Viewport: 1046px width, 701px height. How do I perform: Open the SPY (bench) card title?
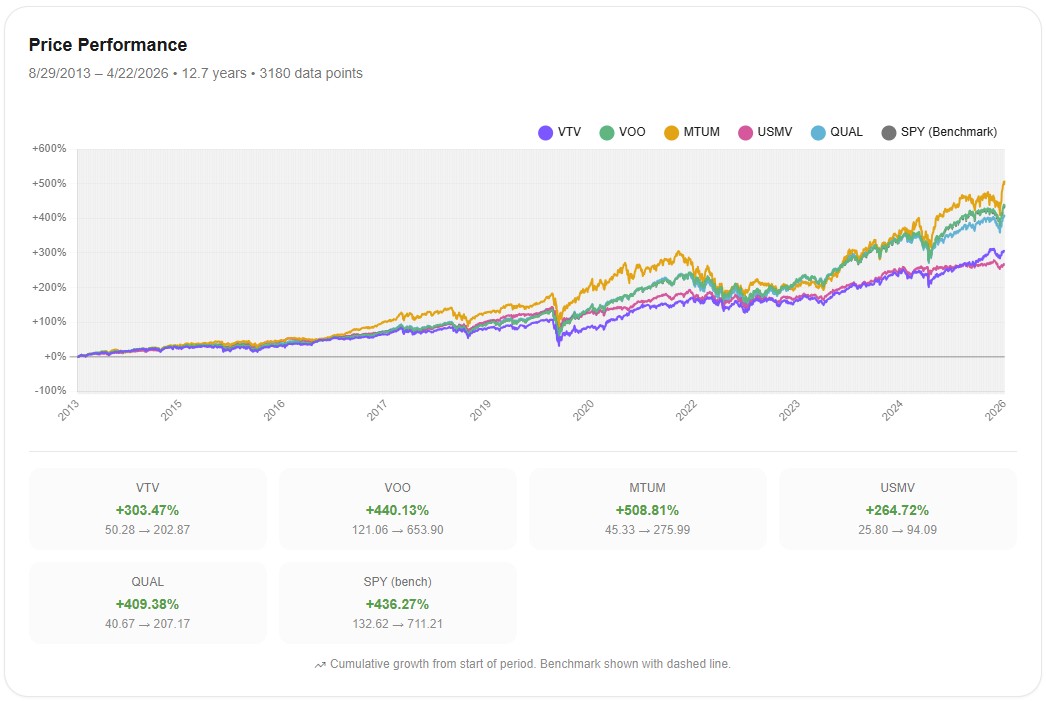click(398, 582)
